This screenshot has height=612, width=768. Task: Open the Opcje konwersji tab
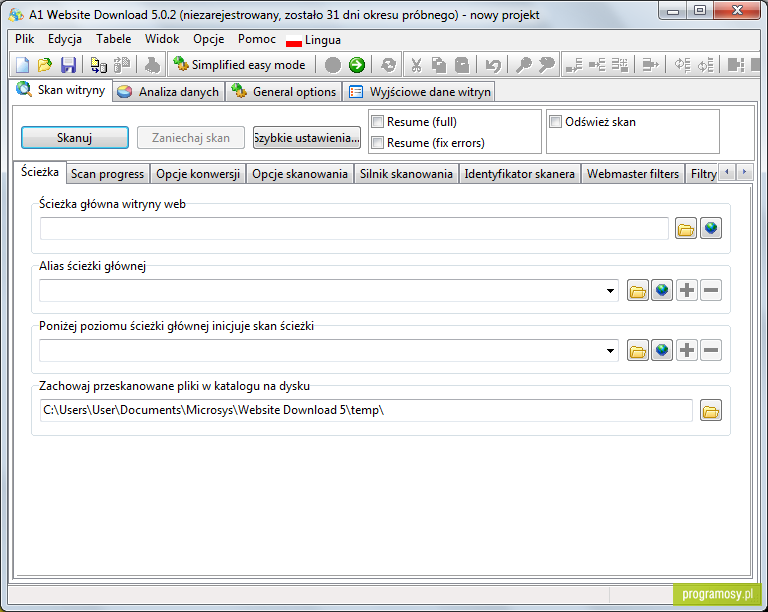[198, 174]
